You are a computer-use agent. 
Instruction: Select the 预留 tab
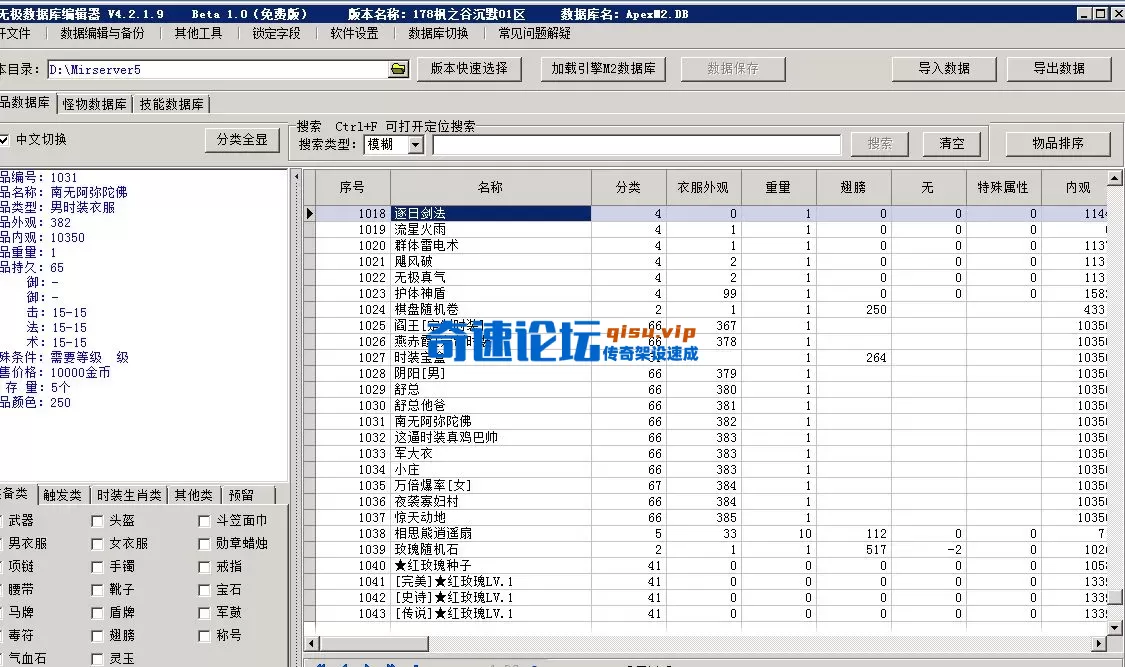[x=240, y=494]
